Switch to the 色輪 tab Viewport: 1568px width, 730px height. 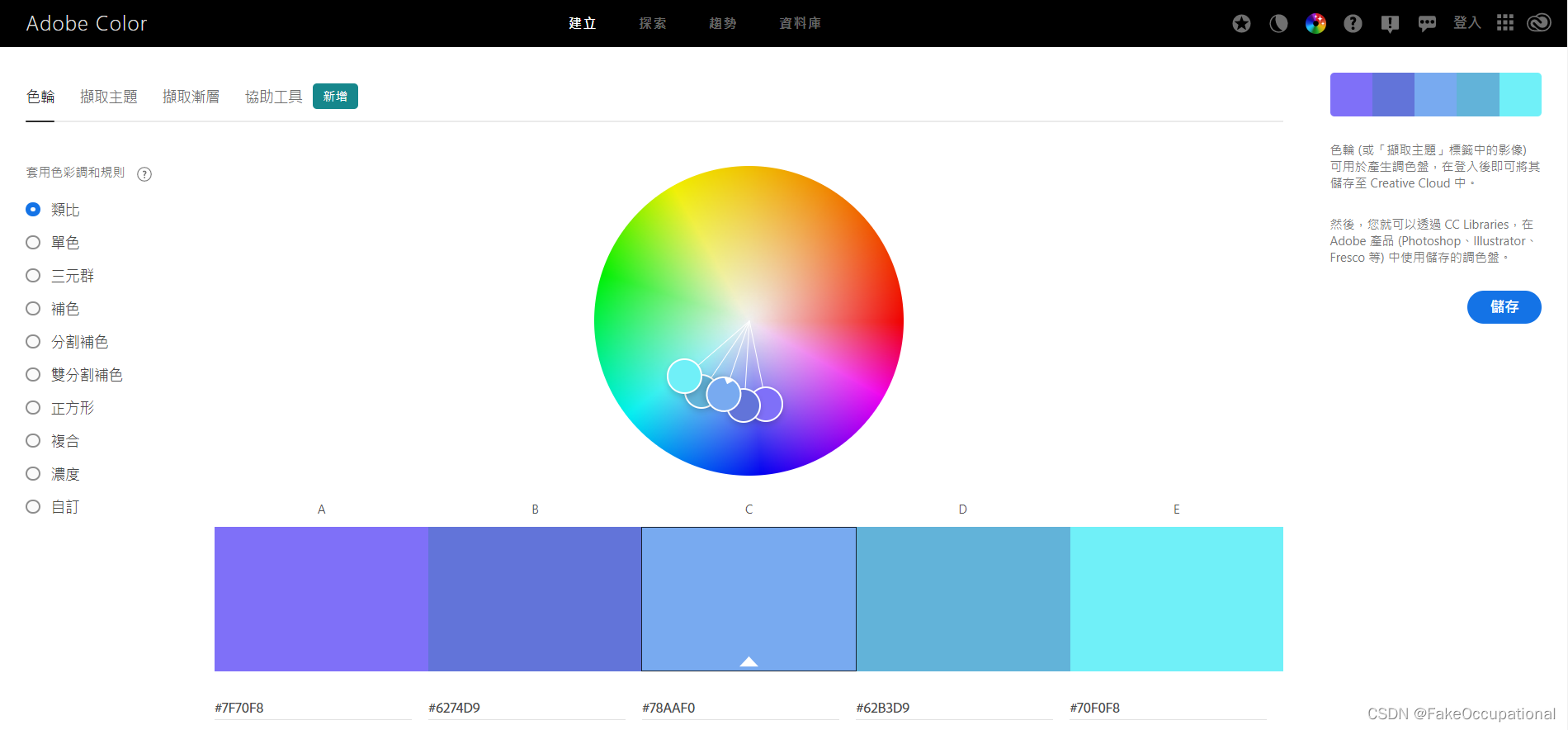click(x=40, y=97)
